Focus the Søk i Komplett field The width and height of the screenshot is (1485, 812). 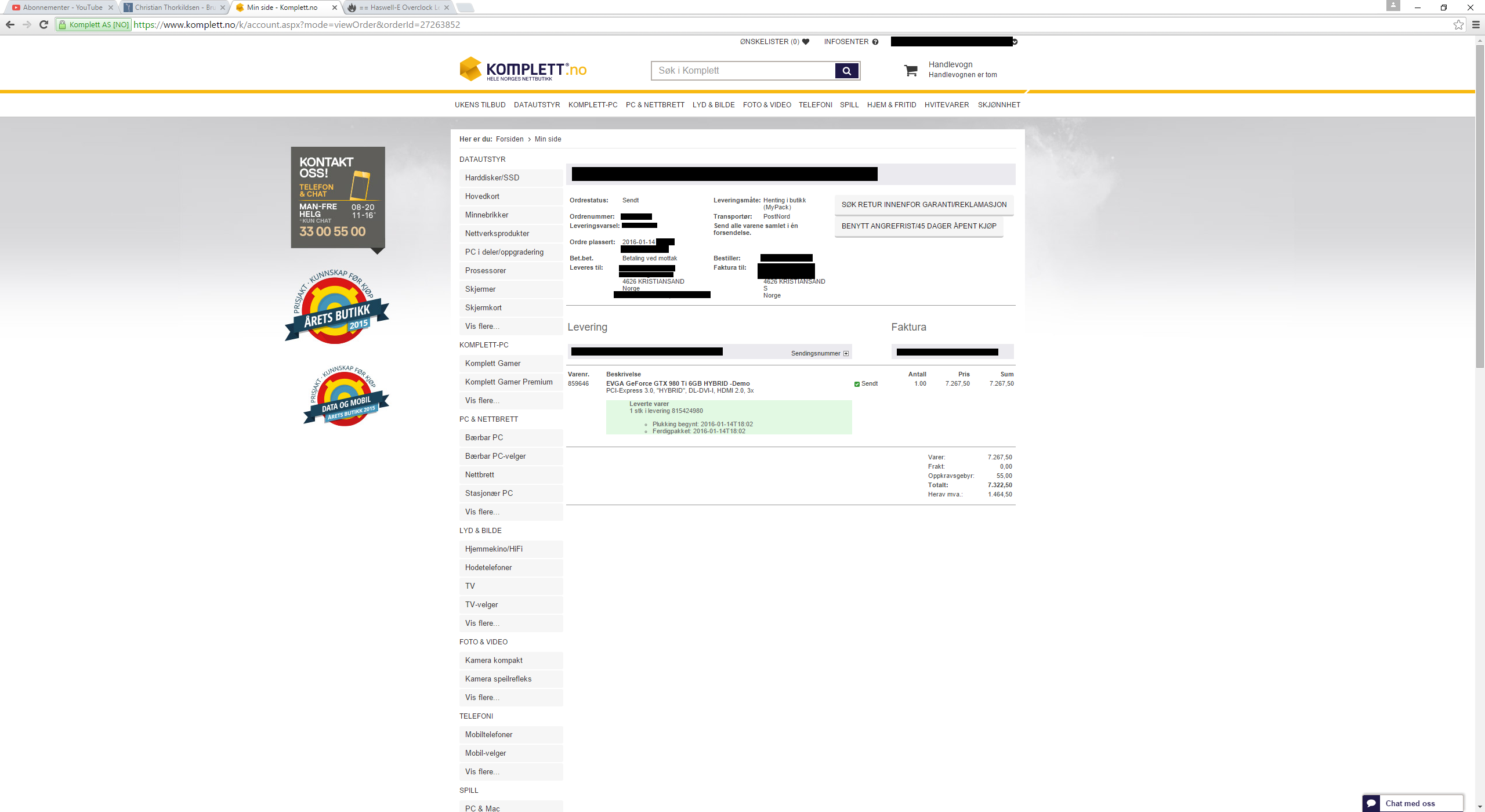coord(743,71)
